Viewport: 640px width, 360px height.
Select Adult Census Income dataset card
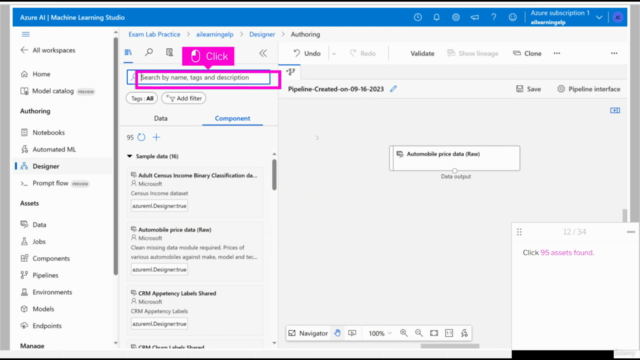click(x=195, y=192)
